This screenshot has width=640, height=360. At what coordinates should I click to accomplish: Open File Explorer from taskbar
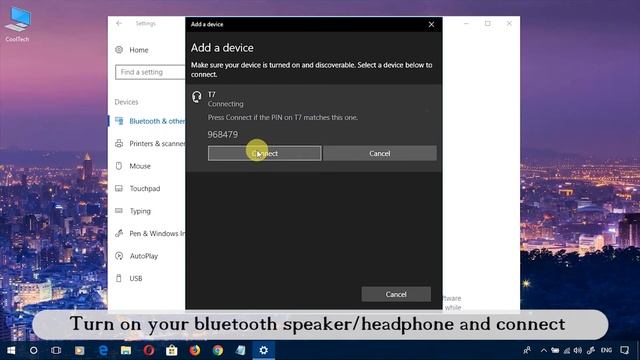126,350
